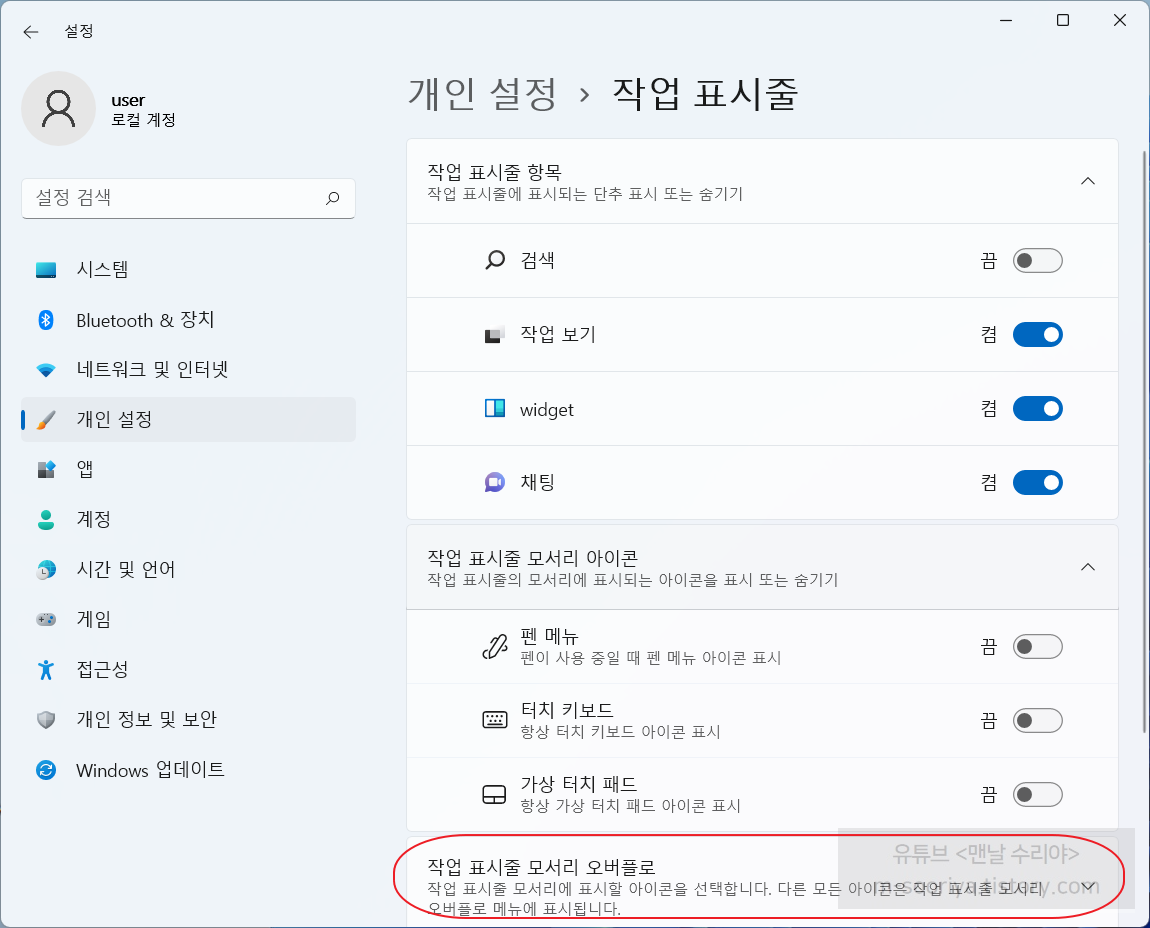
Task: Select the Bluetooth icon in sidebar
Action: 46,320
